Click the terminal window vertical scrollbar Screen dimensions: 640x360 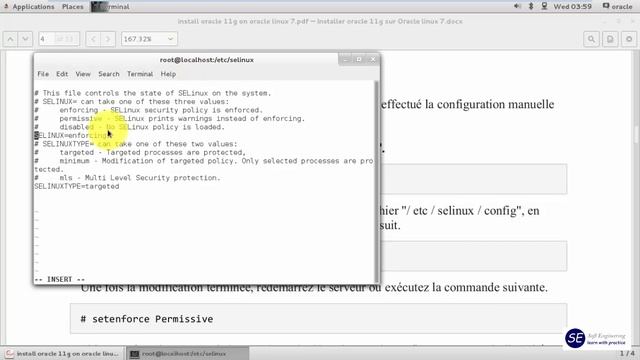[x=376, y=182]
